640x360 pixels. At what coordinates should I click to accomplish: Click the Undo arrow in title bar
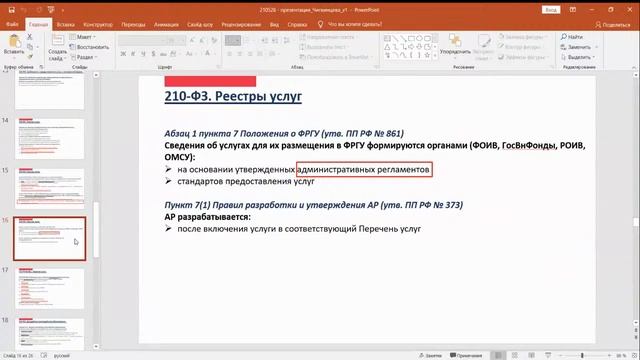(24, 10)
